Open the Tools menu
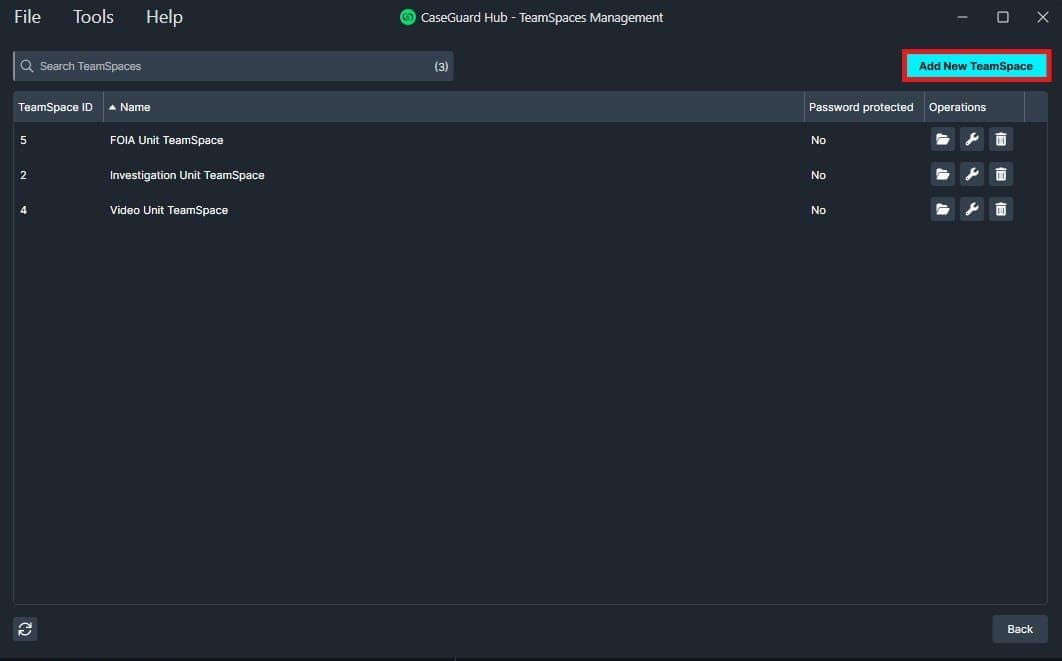This screenshot has width=1062, height=661. (92, 16)
